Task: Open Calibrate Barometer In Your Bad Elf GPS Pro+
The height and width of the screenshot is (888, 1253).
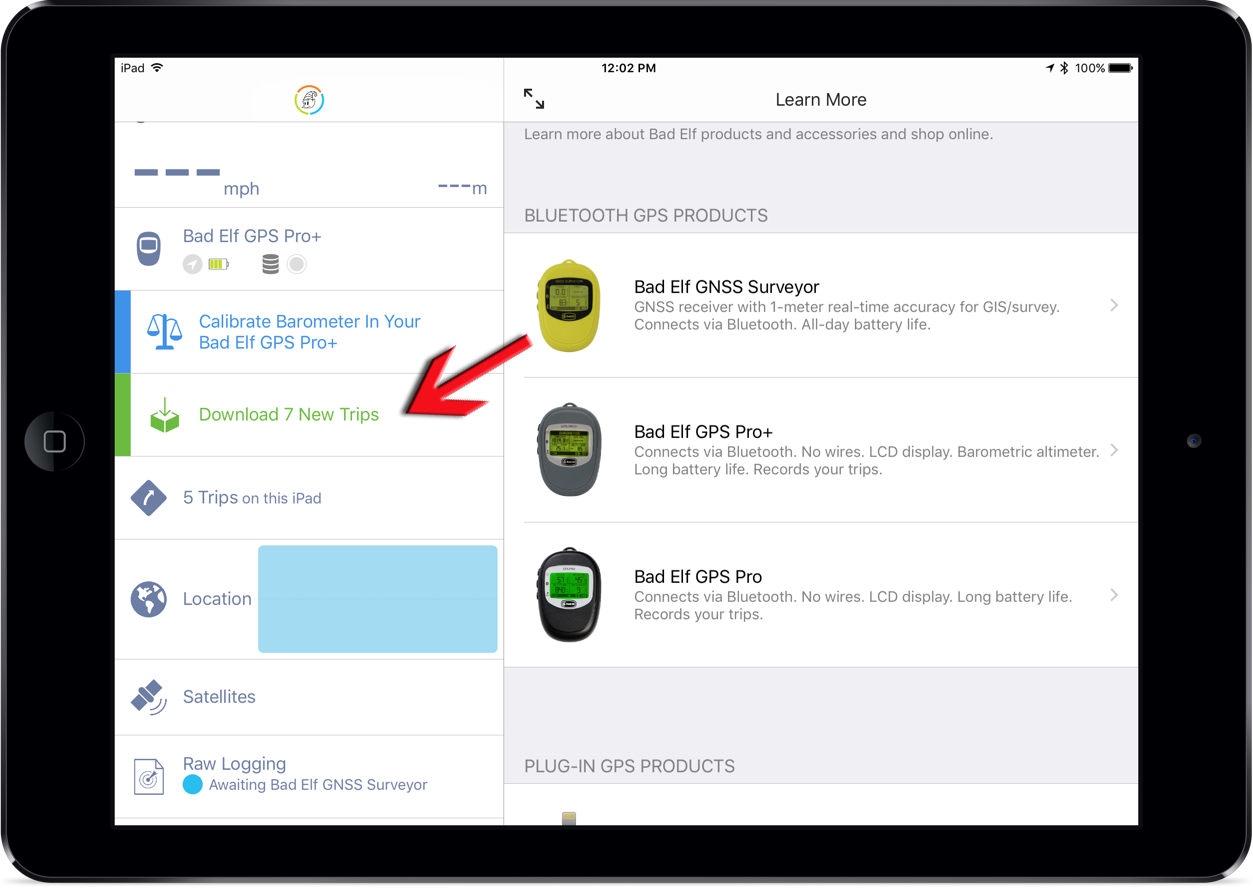Action: coord(310,332)
